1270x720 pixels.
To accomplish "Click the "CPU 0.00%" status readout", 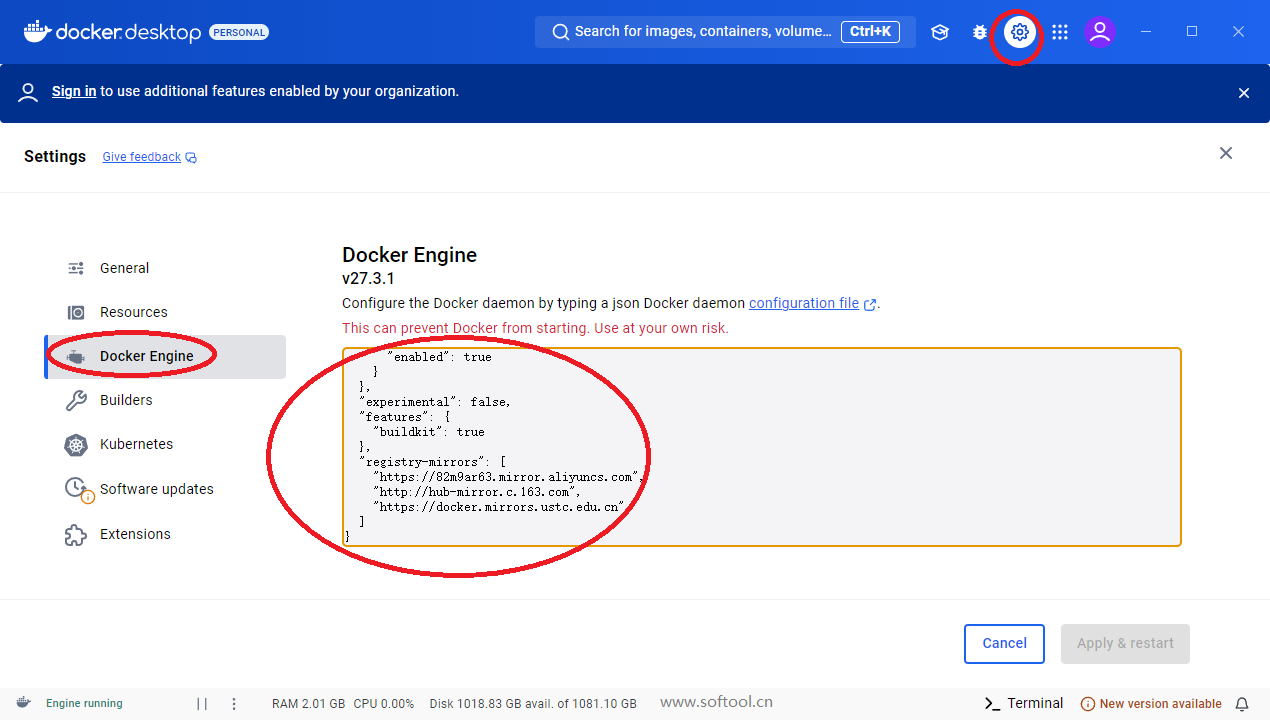I will [x=384, y=704].
